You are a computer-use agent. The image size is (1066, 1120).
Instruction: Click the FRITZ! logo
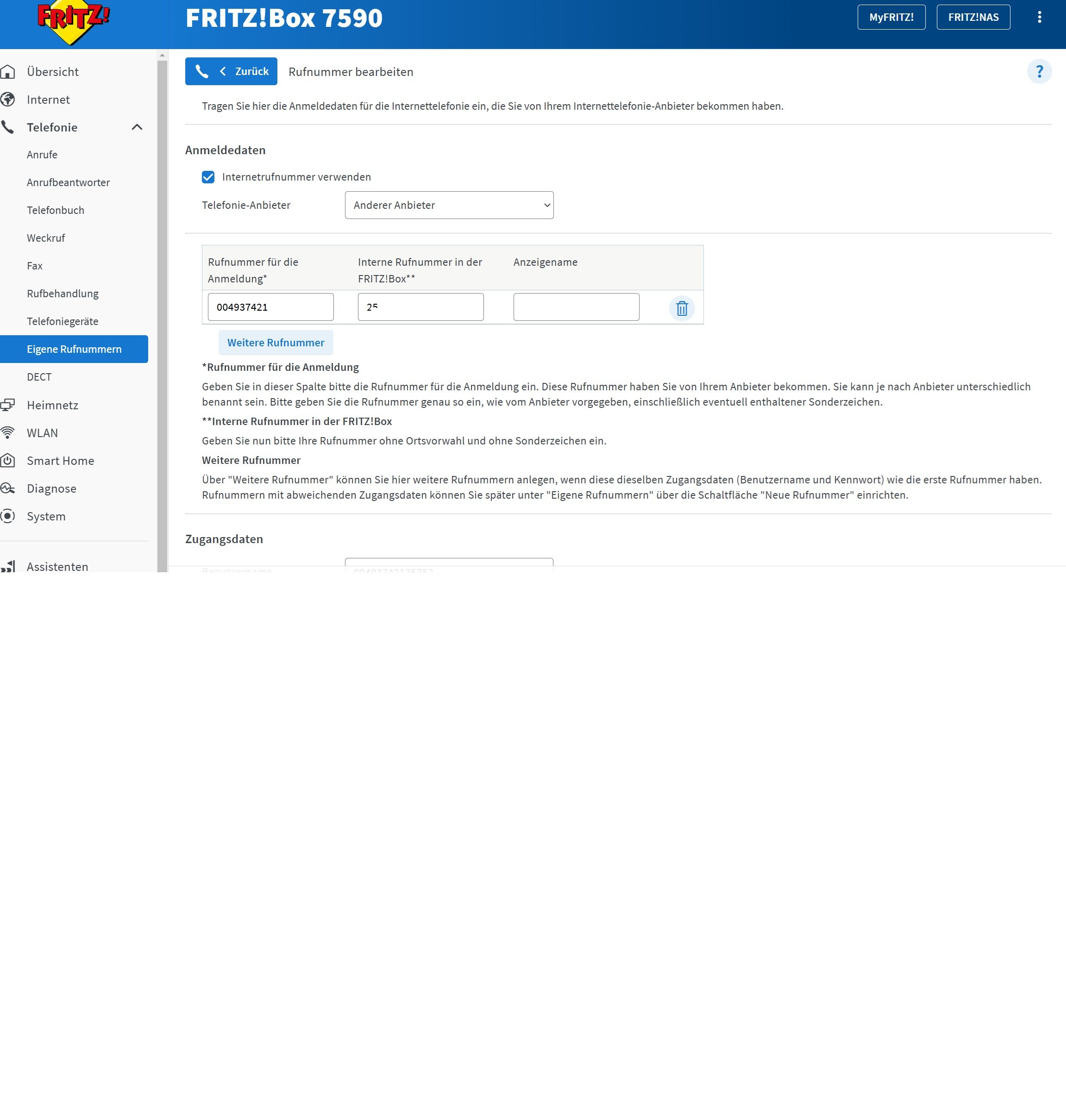tap(73, 22)
